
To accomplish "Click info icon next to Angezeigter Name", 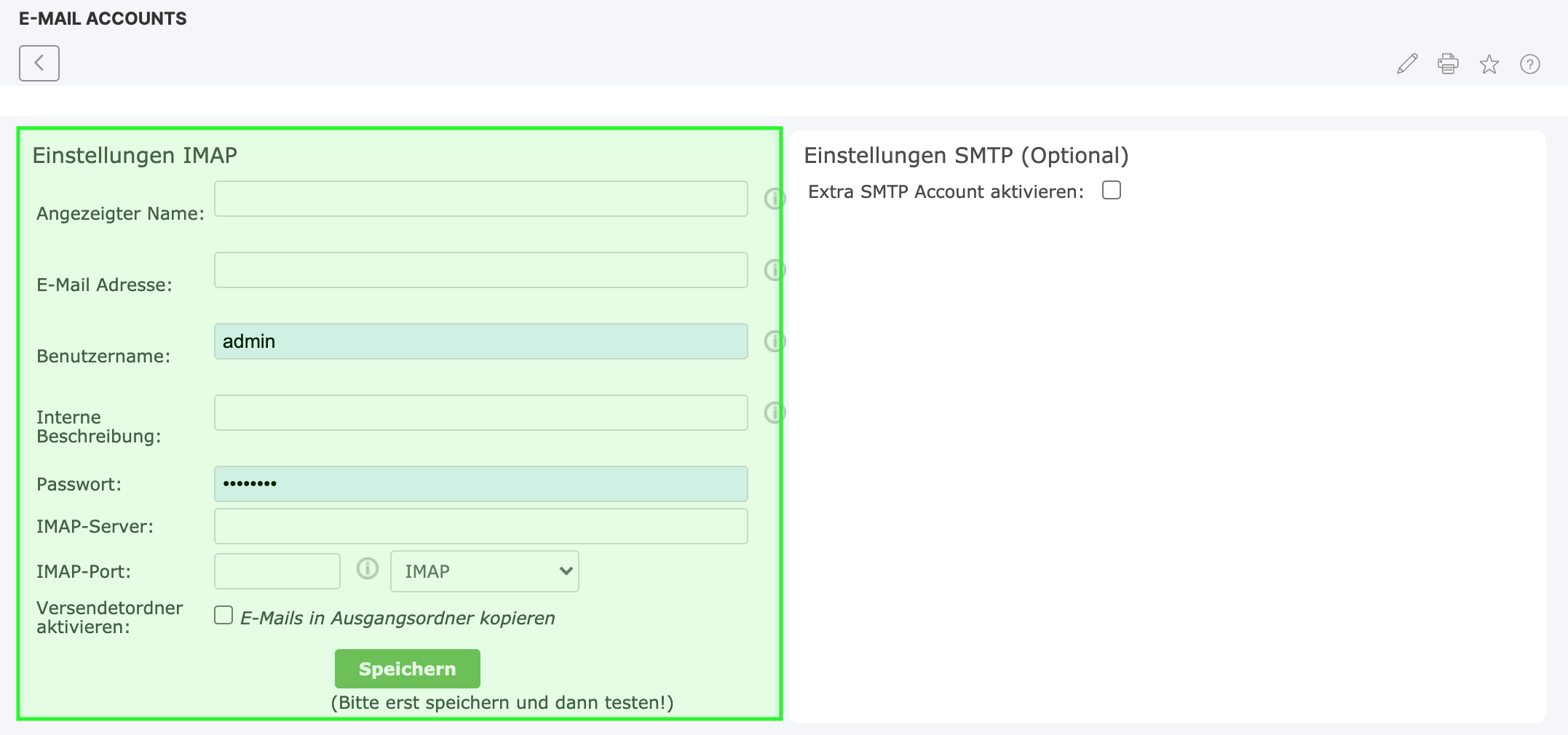I will pyautogui.click(x=774, y=199).
